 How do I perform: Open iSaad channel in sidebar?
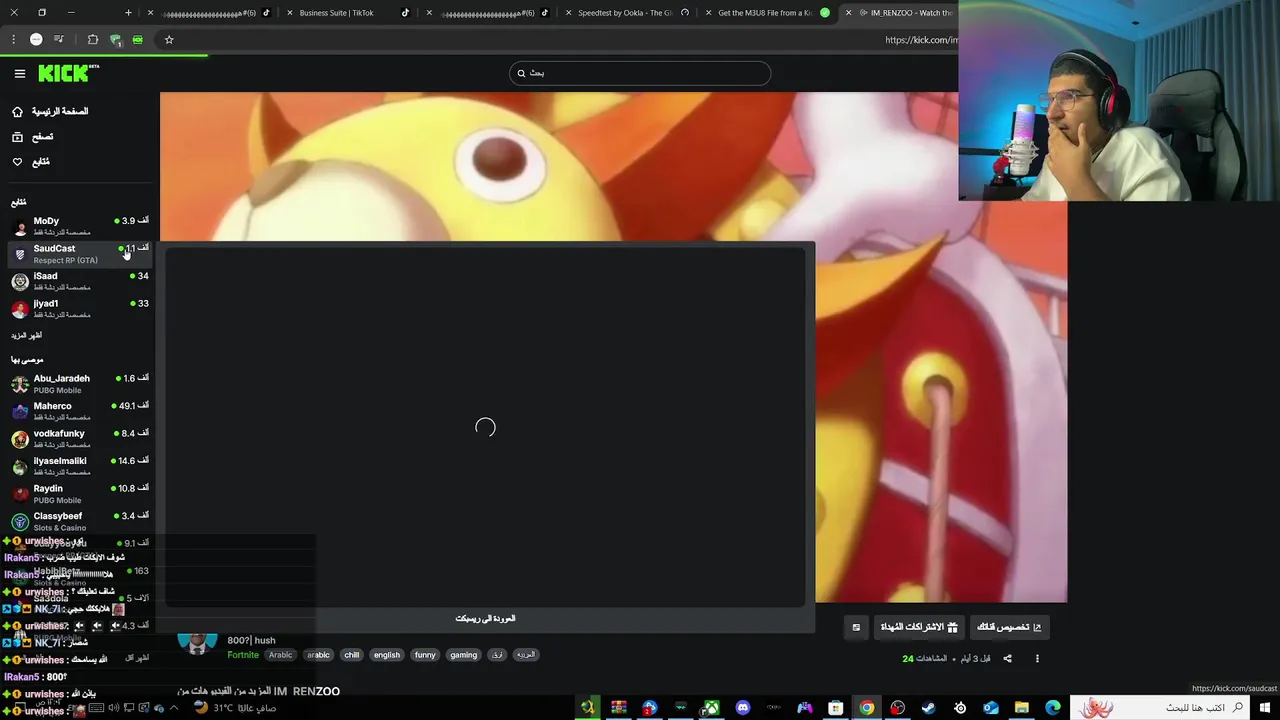point(80,281)
